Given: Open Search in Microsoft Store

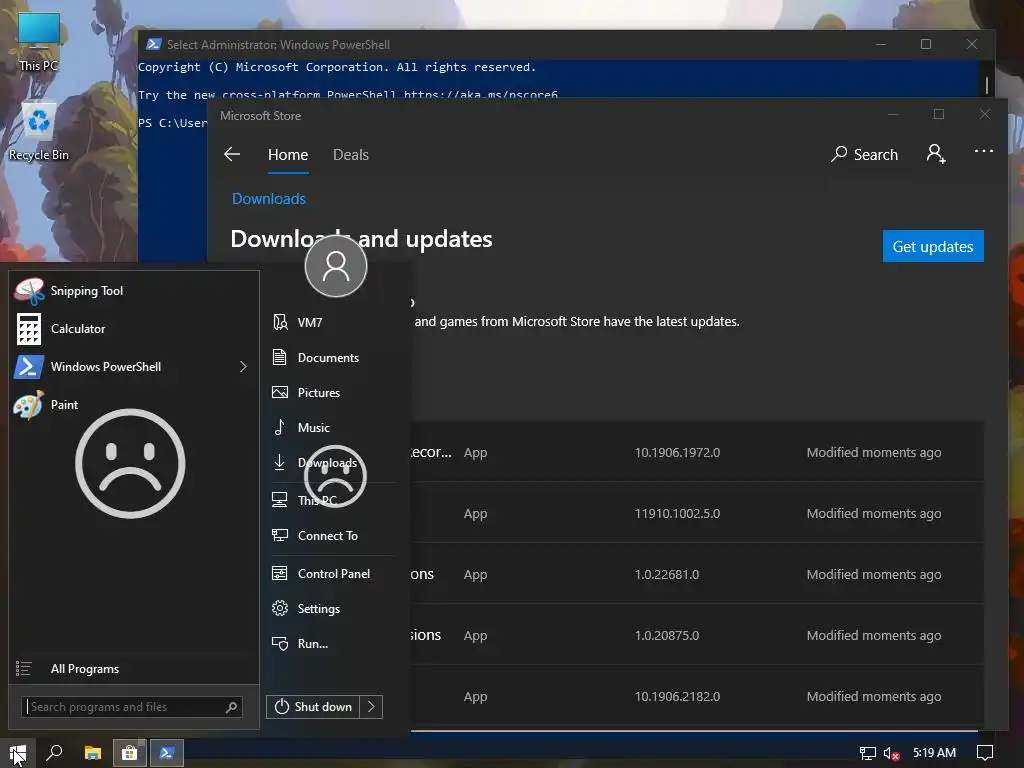Looking at the screenshot, I should pos(865,155).
